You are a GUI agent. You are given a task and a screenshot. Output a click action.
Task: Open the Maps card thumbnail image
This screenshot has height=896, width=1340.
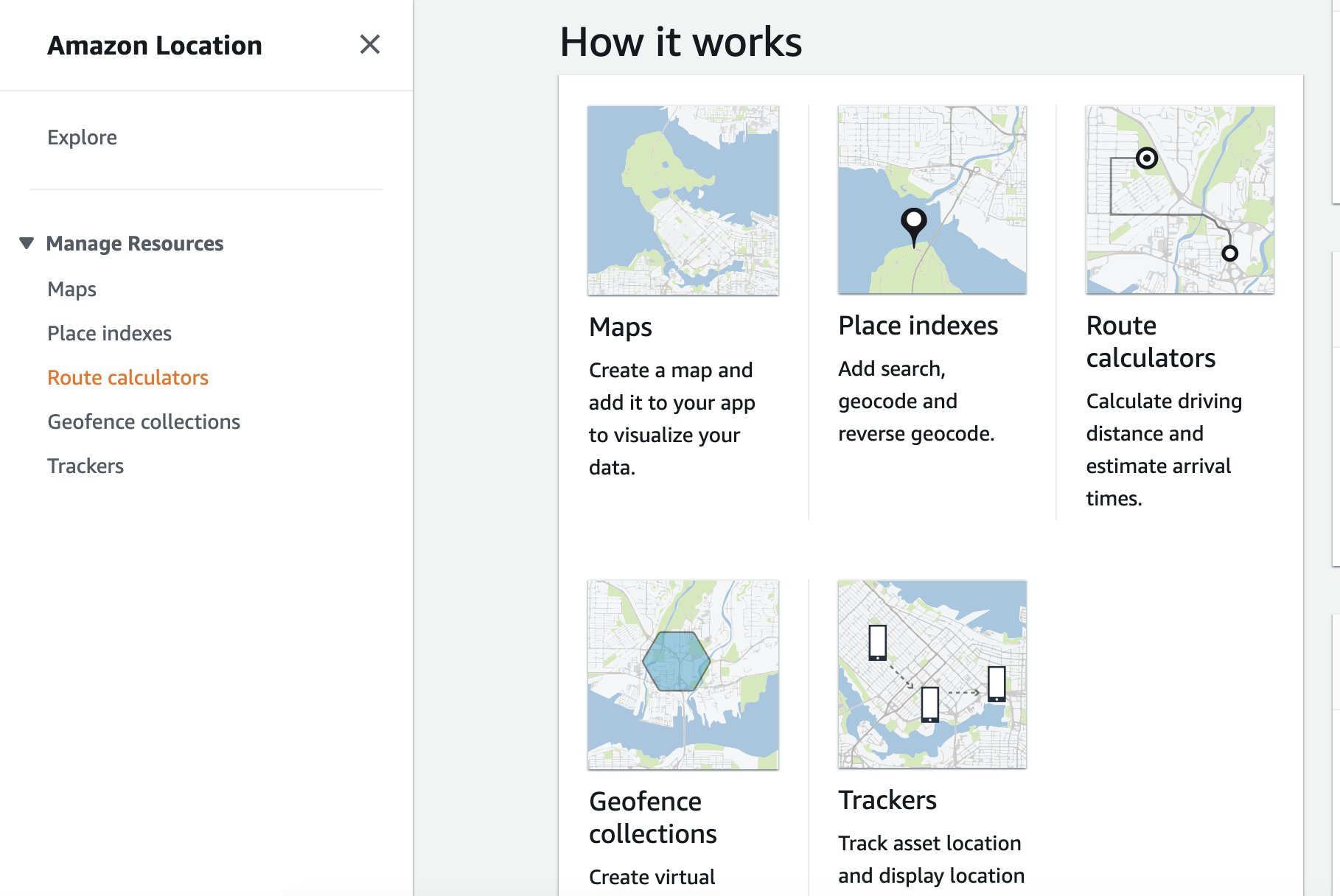point(683,200)
